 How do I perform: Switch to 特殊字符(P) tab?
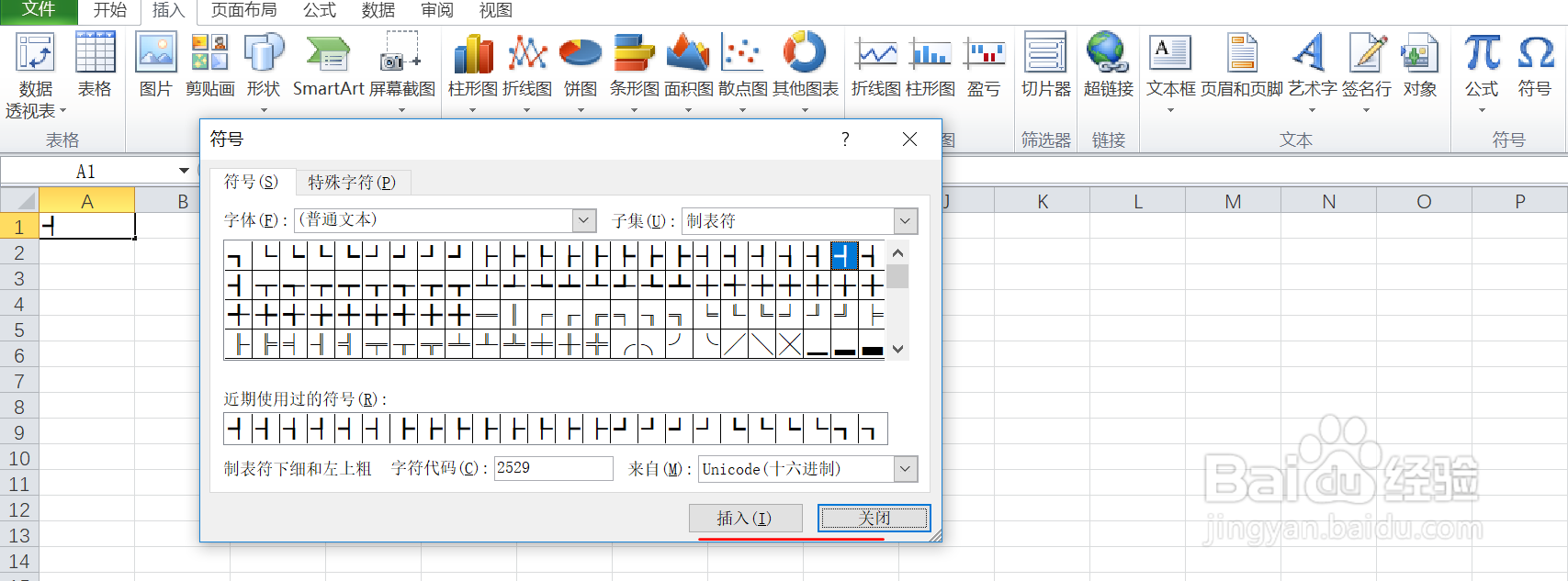click(x=352, y=183)
